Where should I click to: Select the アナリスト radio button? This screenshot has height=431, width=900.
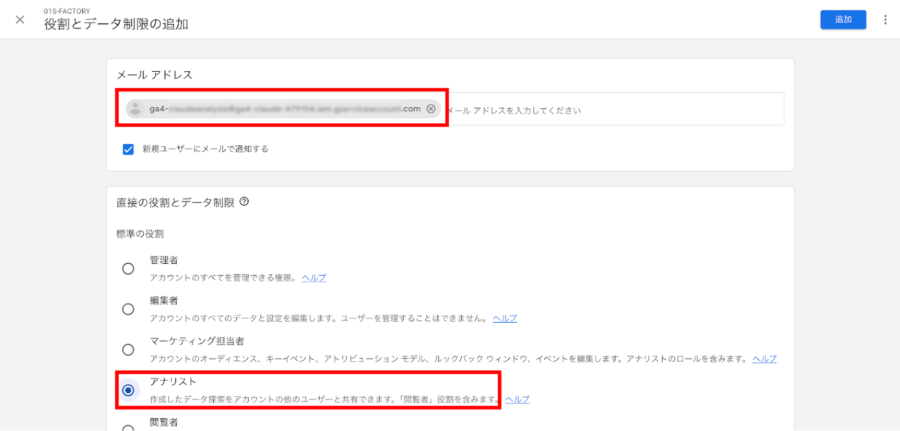[128, 390]
